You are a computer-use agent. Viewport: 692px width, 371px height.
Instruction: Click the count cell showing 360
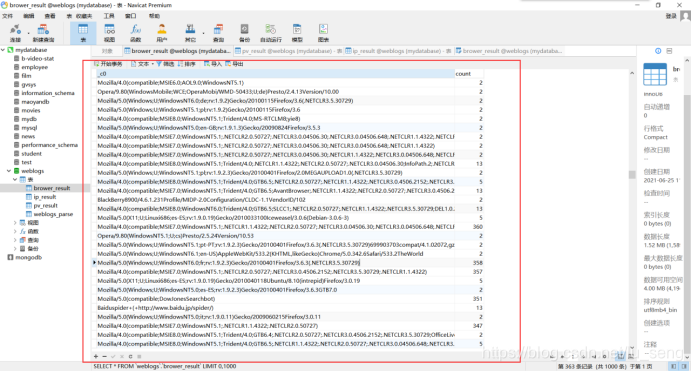point(469,227)
